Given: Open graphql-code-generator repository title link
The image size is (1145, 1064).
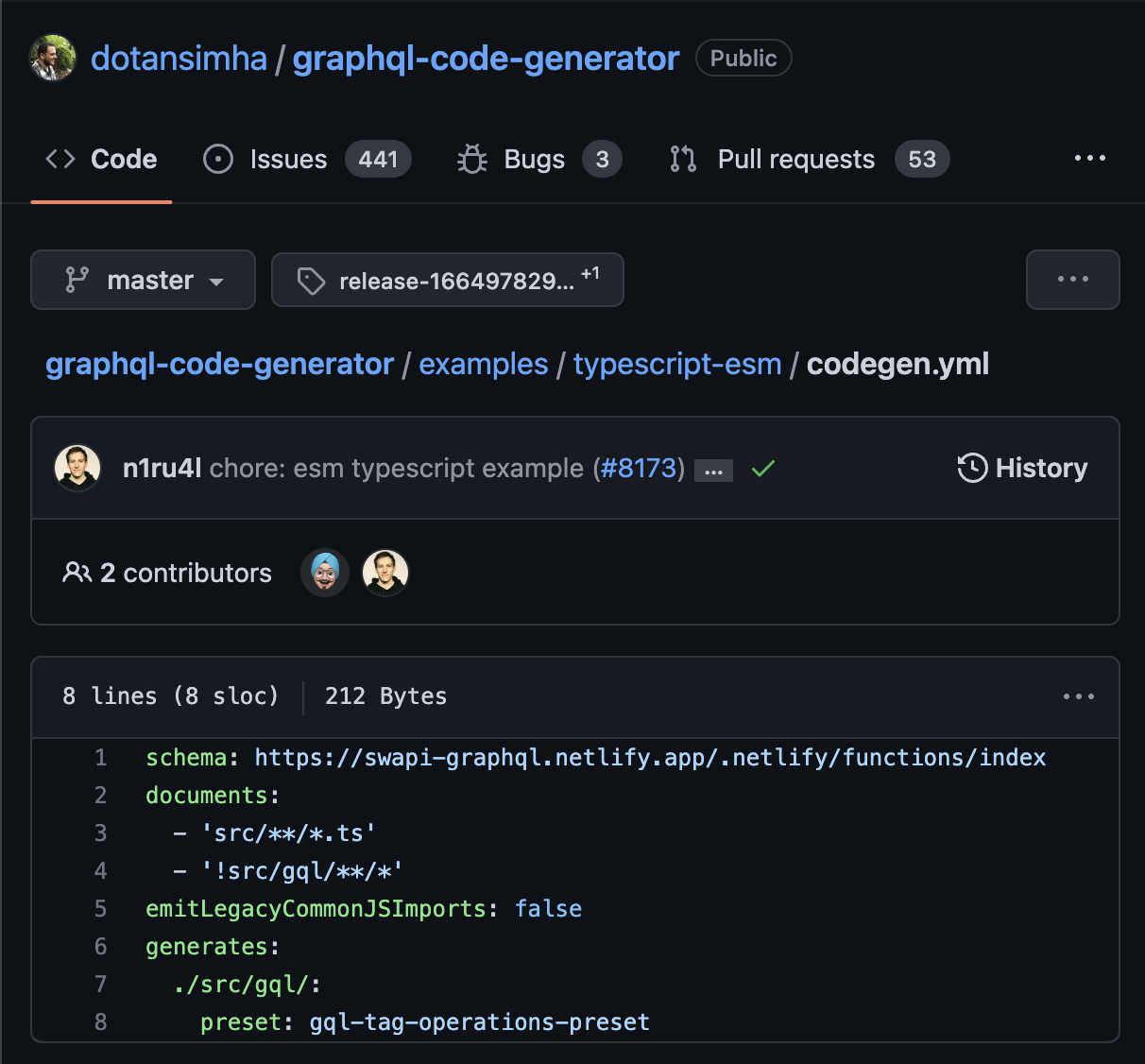Looking at the screenshot, I should click(x=486, y=59).
